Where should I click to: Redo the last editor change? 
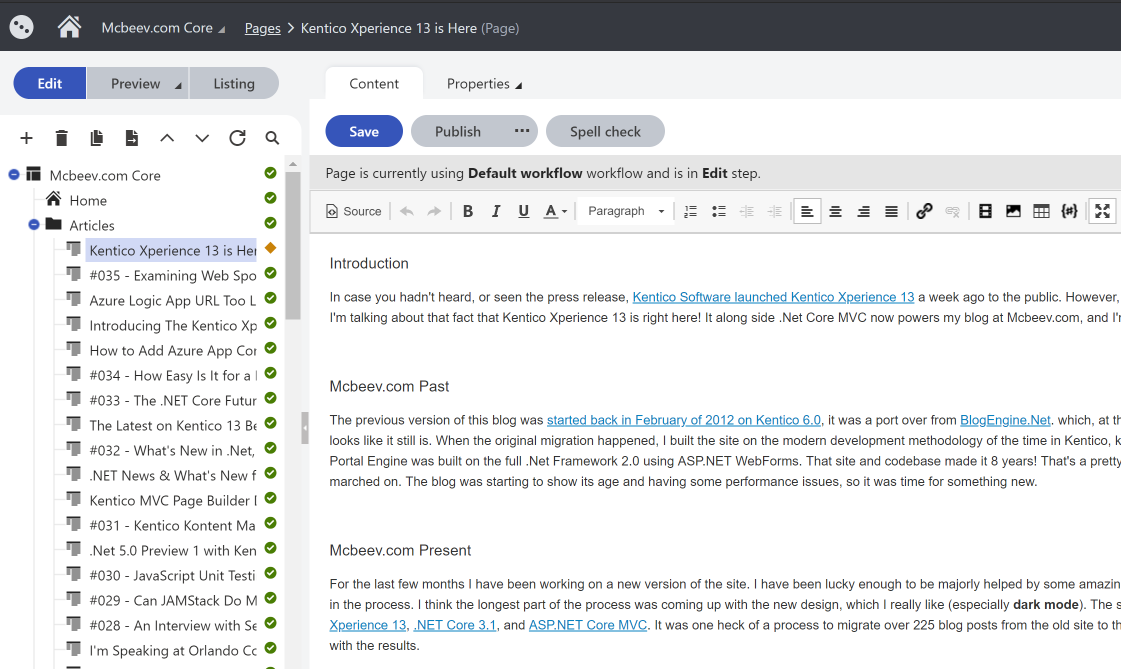tap(434, 212)
